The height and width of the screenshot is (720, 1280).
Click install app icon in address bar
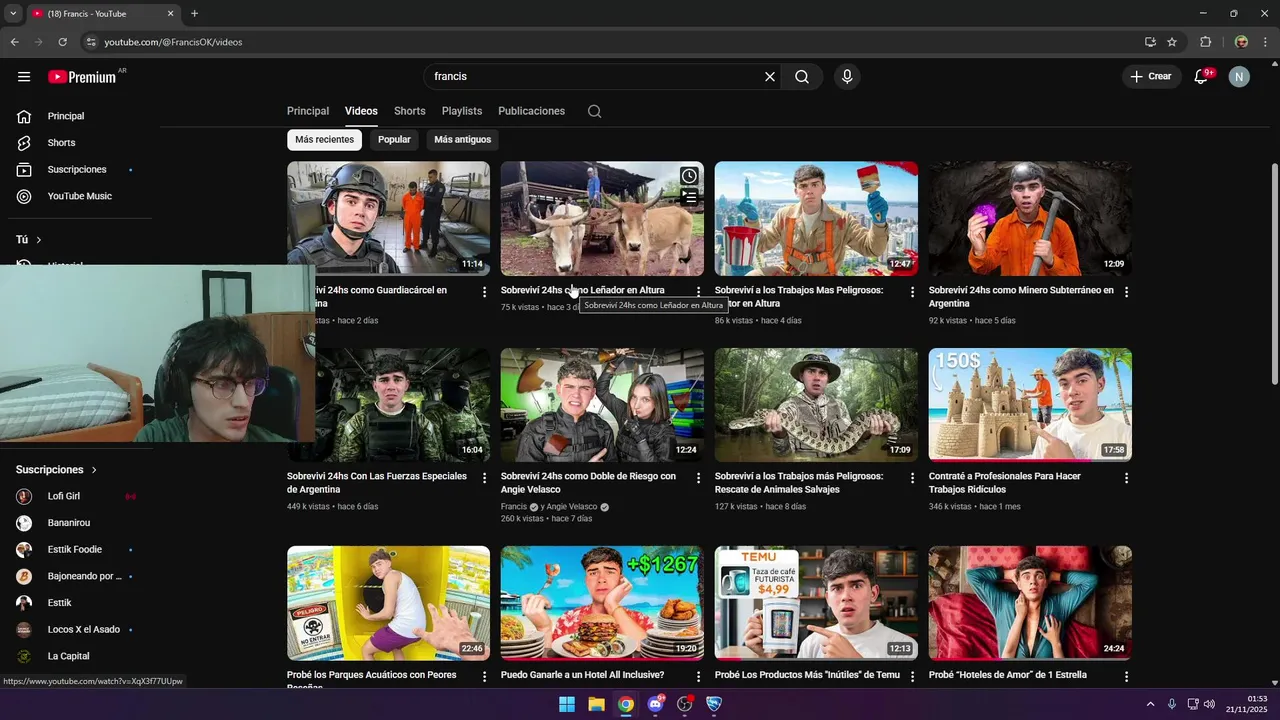(1150, 42)
